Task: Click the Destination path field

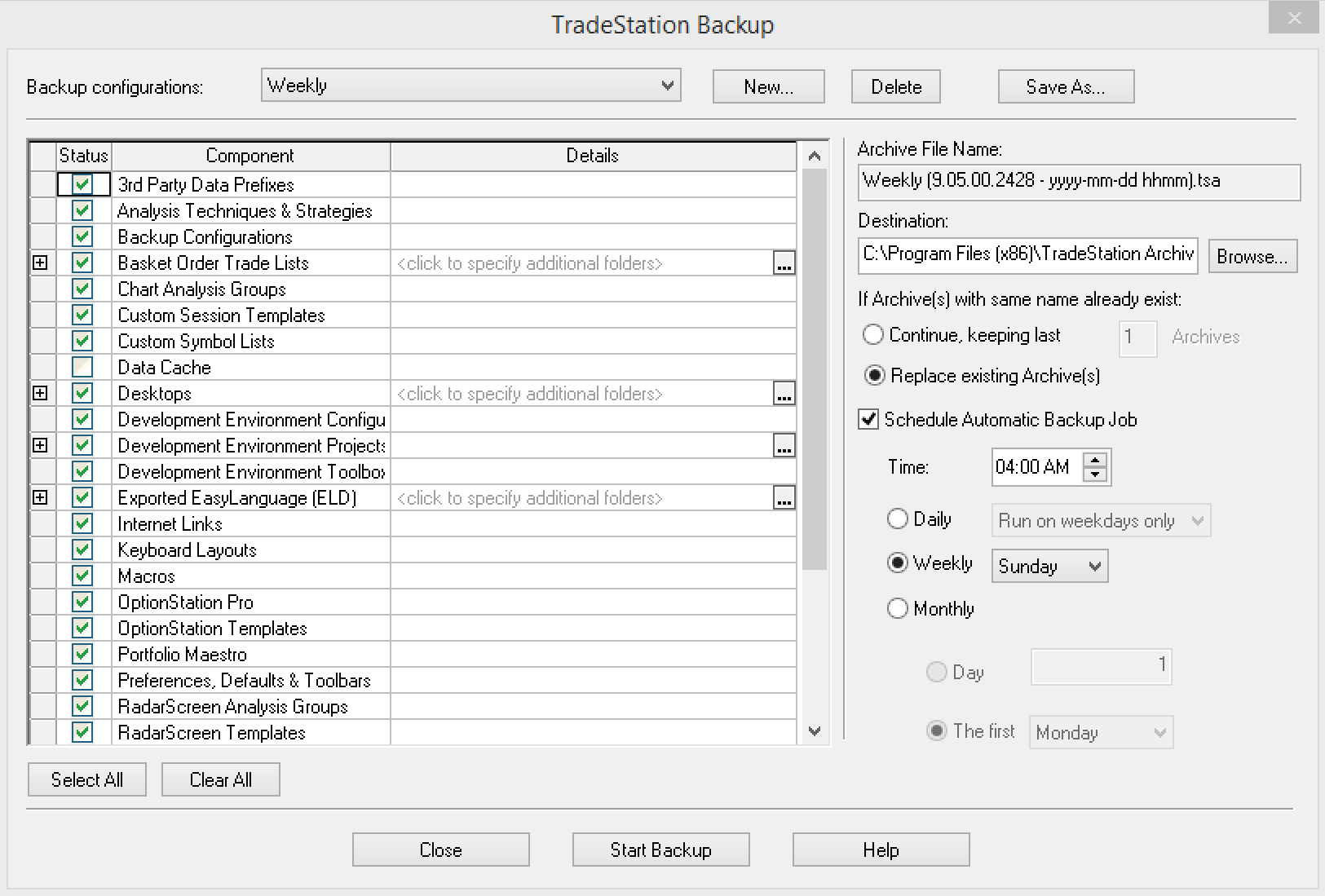Action: 1028,255
